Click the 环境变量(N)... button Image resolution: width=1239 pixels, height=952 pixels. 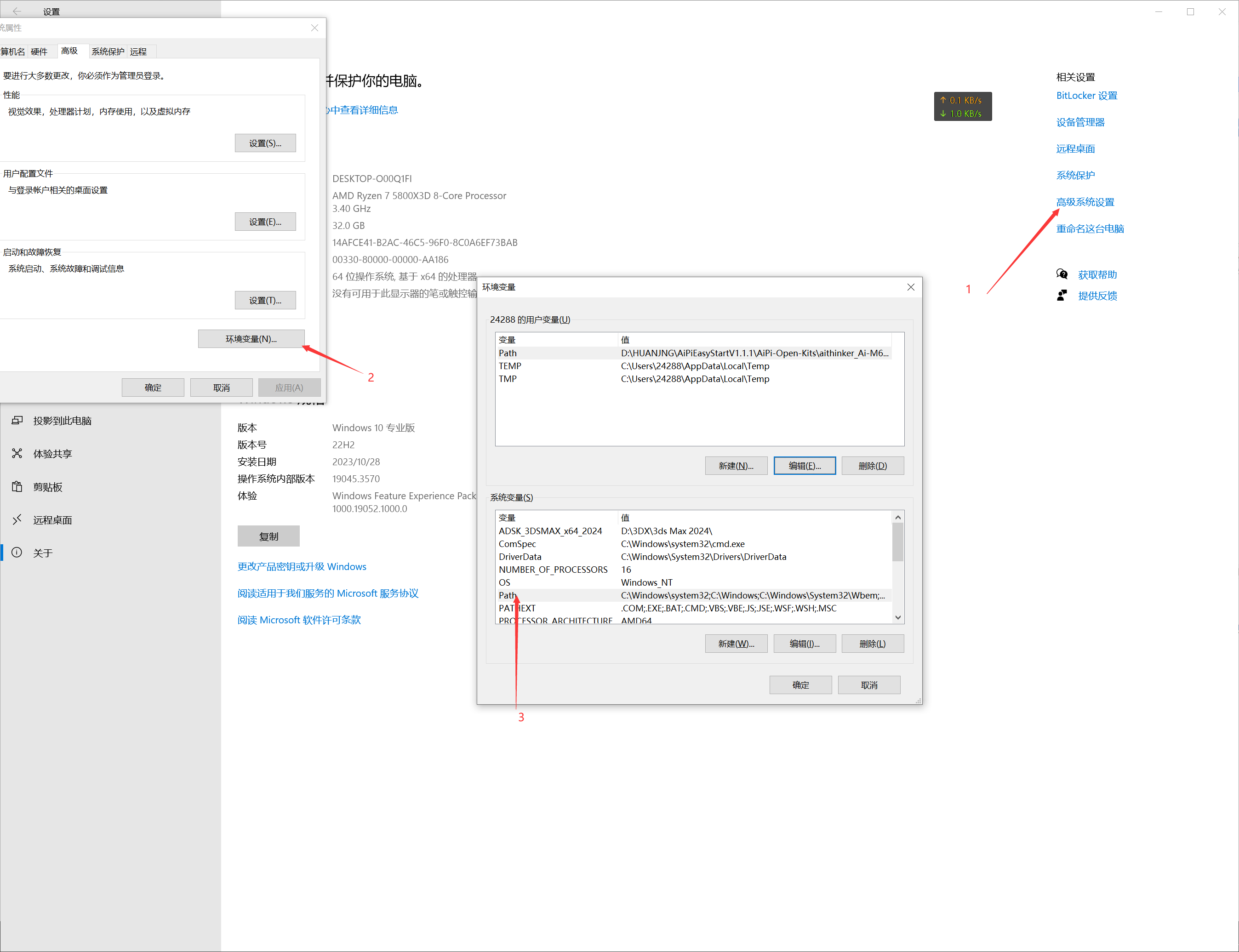(x=251, y=339)
